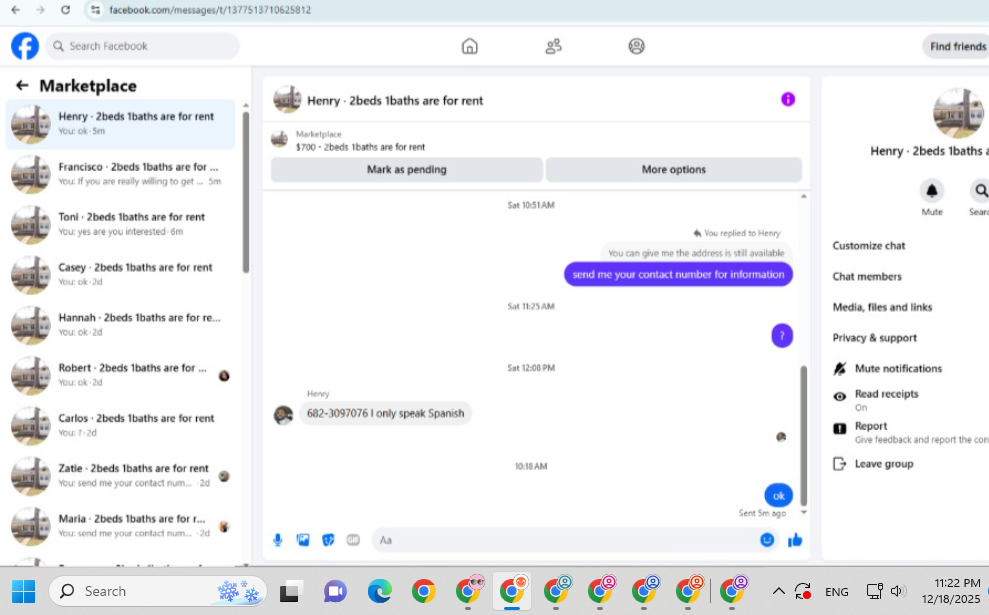Image resolution: width=989 pixels, height=615 pixels.
Task: Open Zatie conversation in list
Action: pos(120,476)
